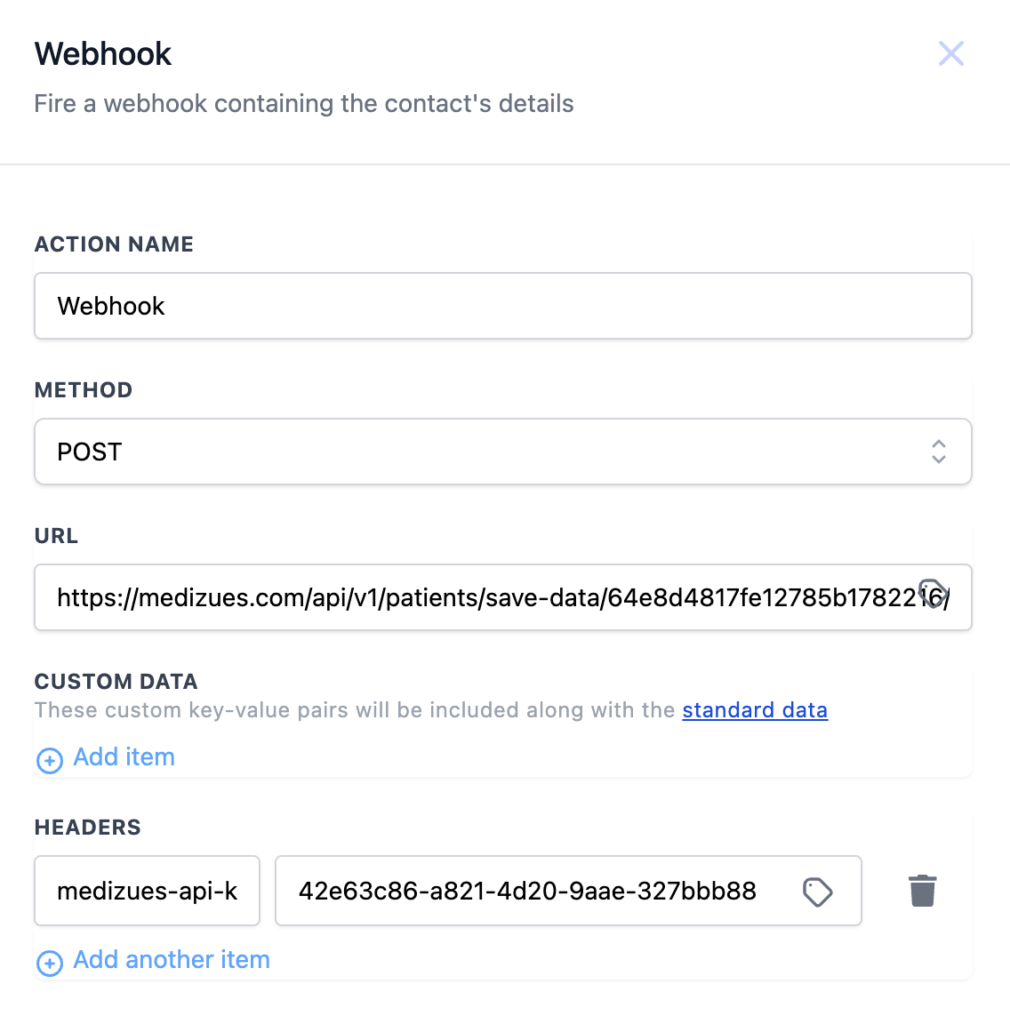Click the plus icon beside Add another item
The width and height of the screenshot is (1010, 1024).
click(x=49, y=963)
